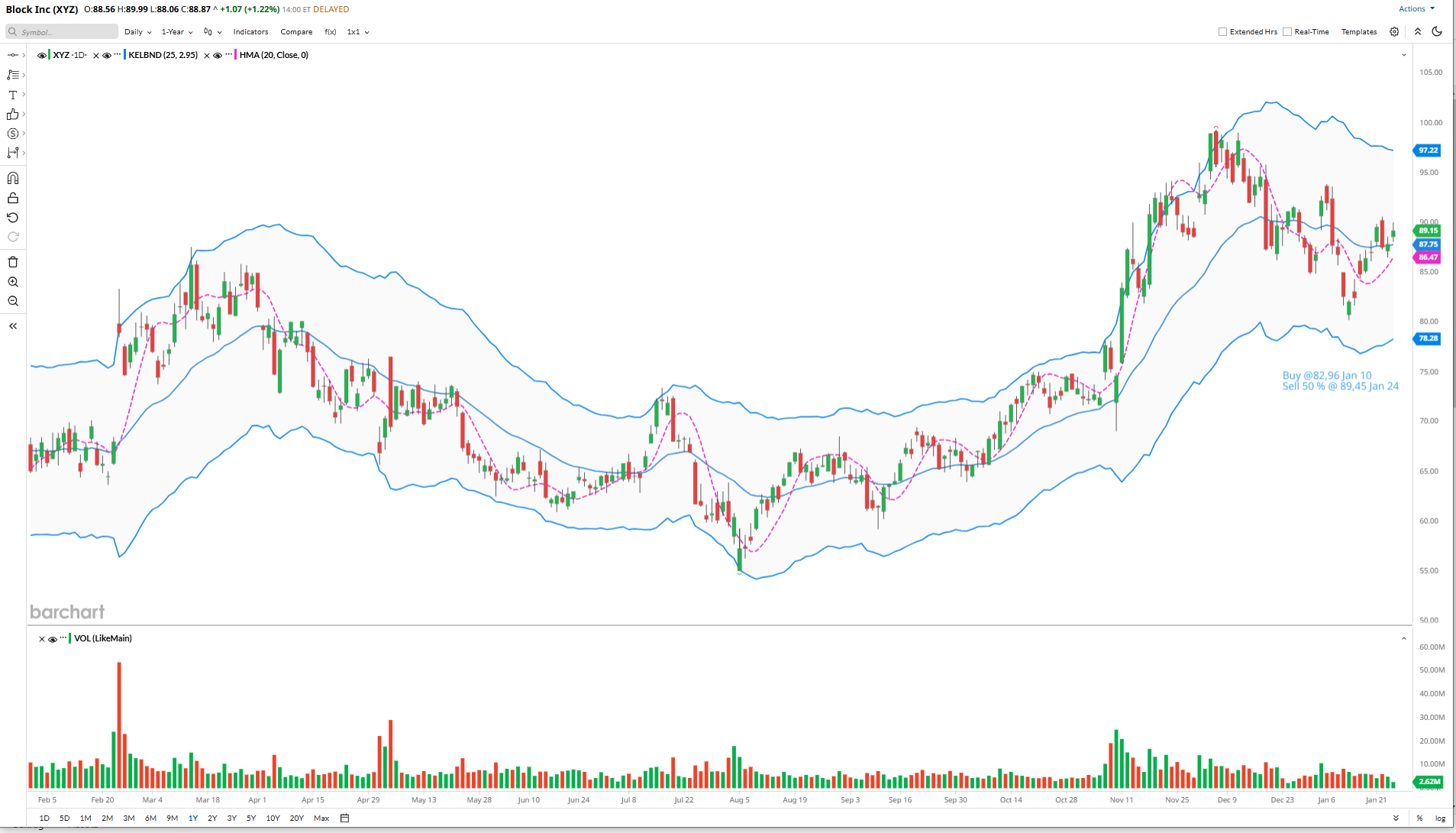1456x833 pixels.
Task: Open the Indicators menu
Action: click(250, 32)
